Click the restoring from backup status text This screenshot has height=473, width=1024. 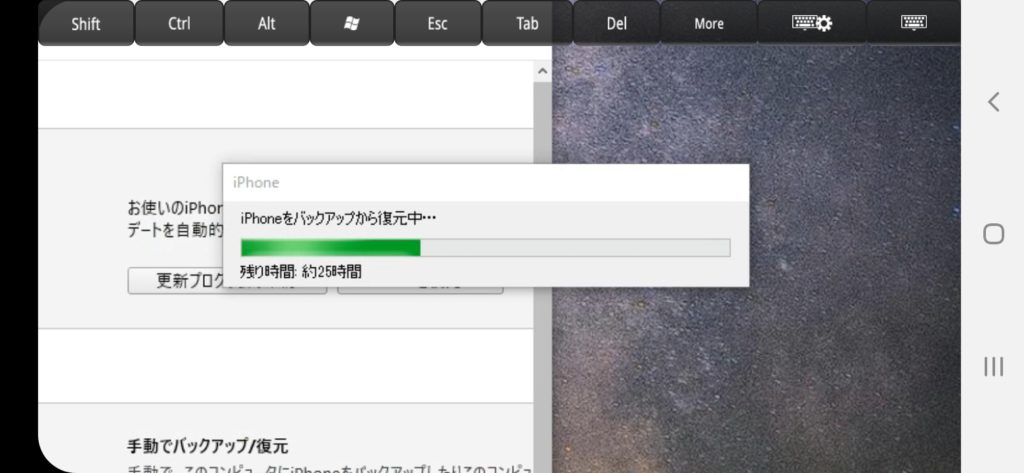coord(338,219)
